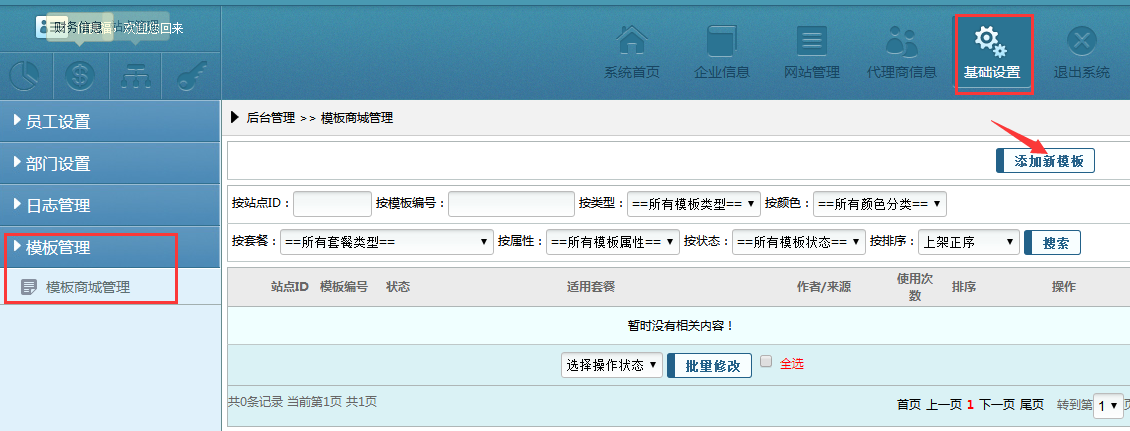Toggle the 全选 select-all checkbox

[766, 362]
